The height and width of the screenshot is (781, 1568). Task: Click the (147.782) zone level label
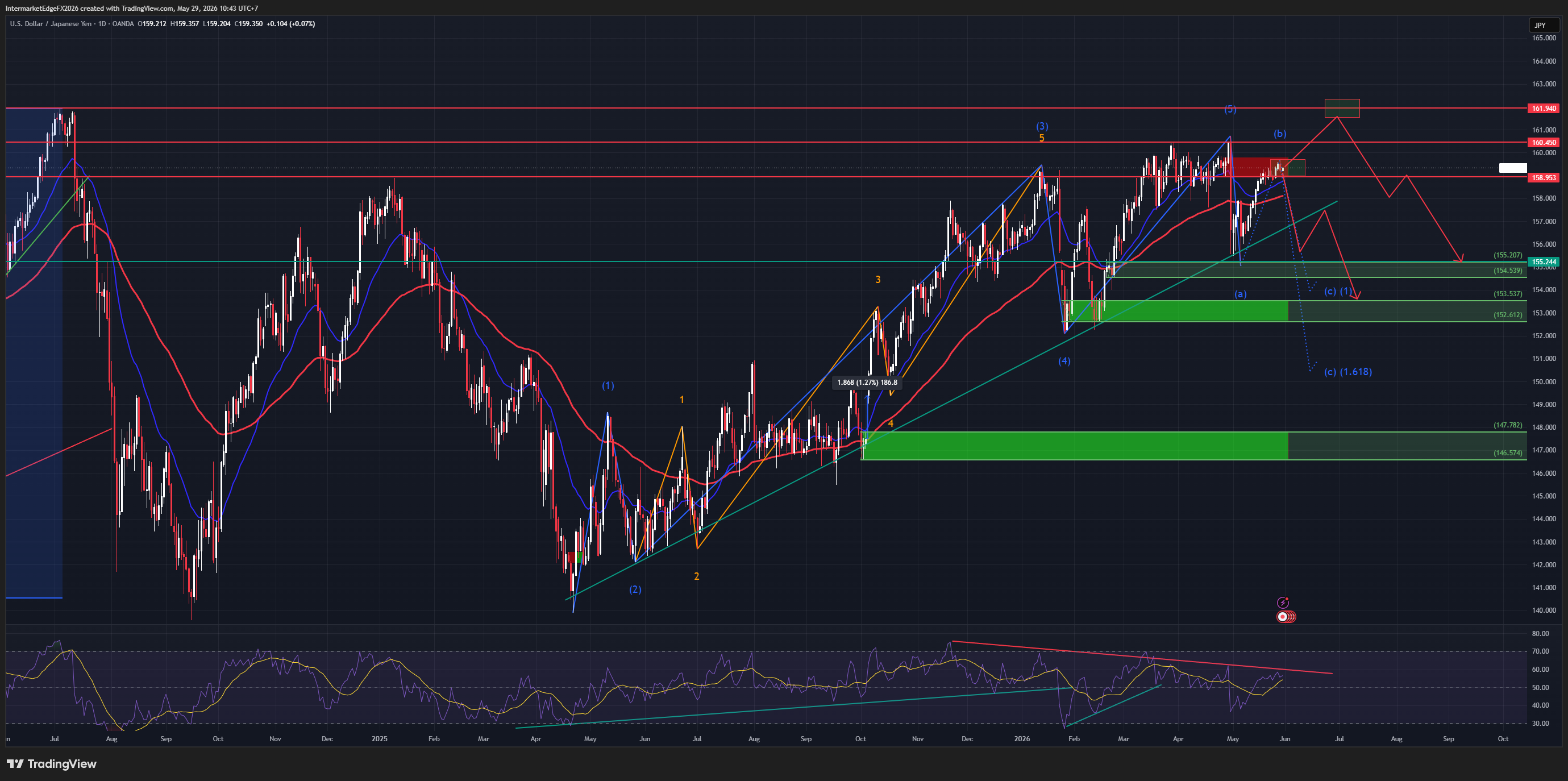click(1507, 425)
